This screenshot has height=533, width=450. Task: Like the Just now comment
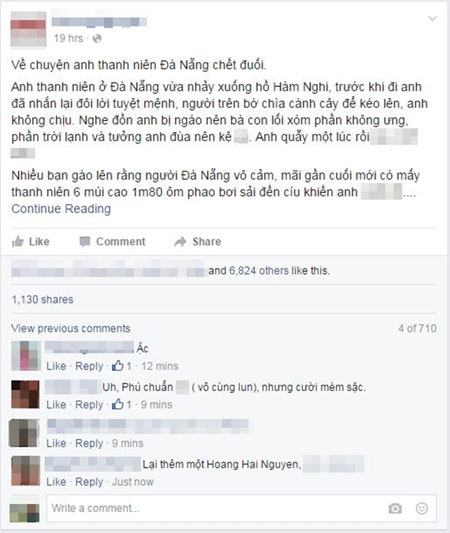click(x=56, y=482)
